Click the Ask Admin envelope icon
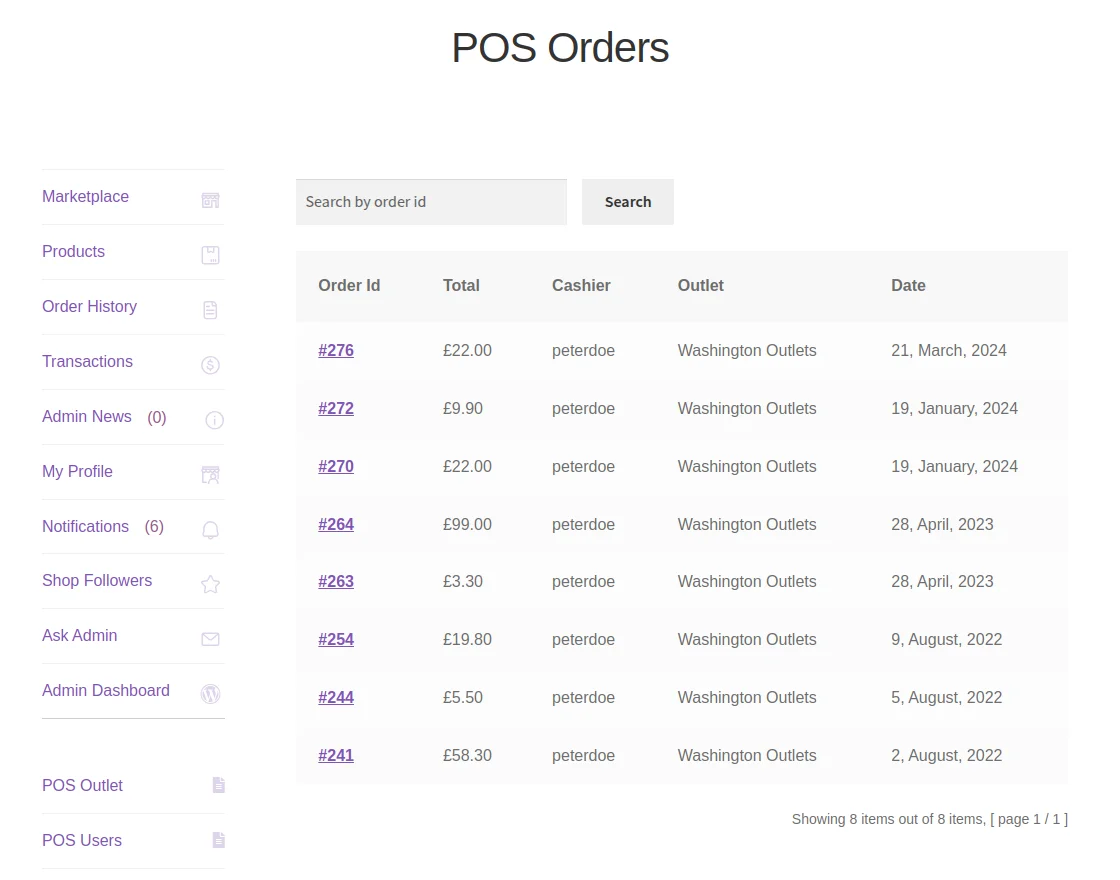This screenshot has height=880, width=1120. (x=210, y=639)
